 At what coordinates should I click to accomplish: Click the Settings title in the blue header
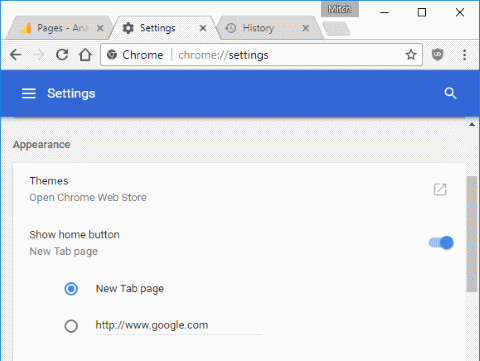click(71, 93)
